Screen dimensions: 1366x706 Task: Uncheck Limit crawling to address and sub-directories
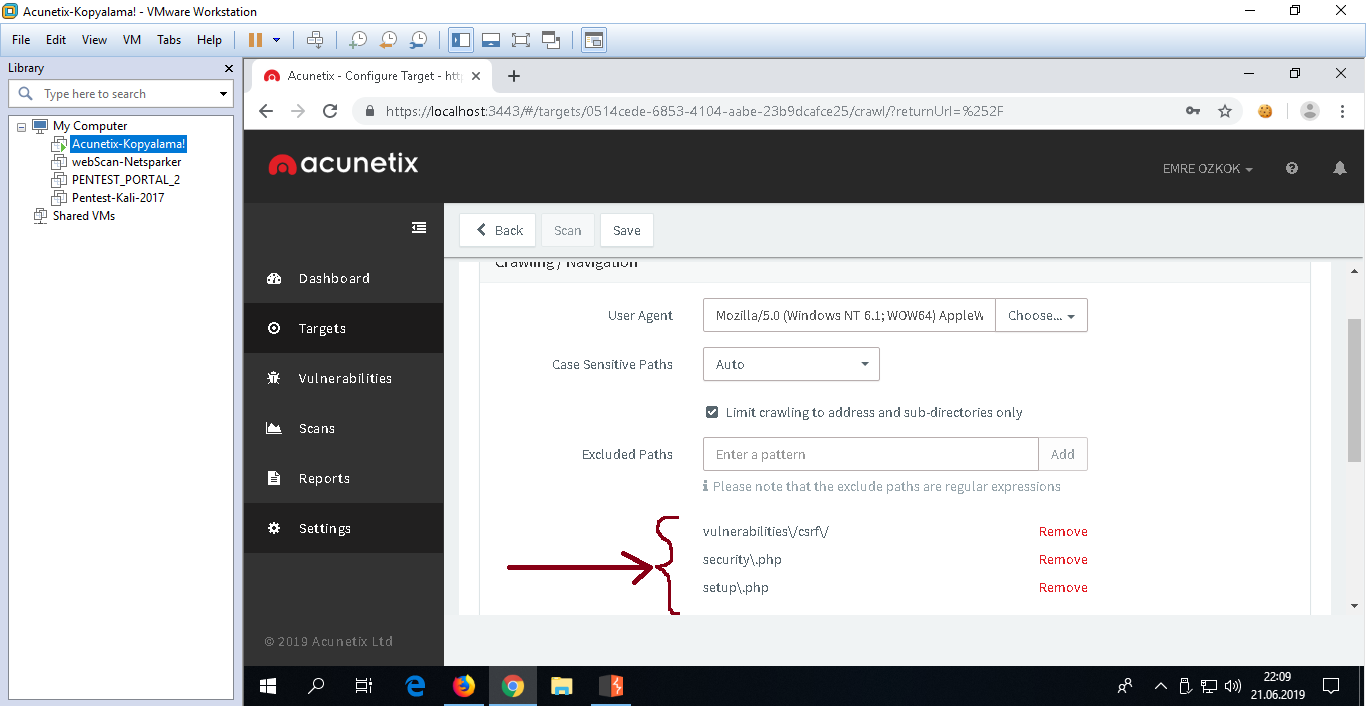712,412
